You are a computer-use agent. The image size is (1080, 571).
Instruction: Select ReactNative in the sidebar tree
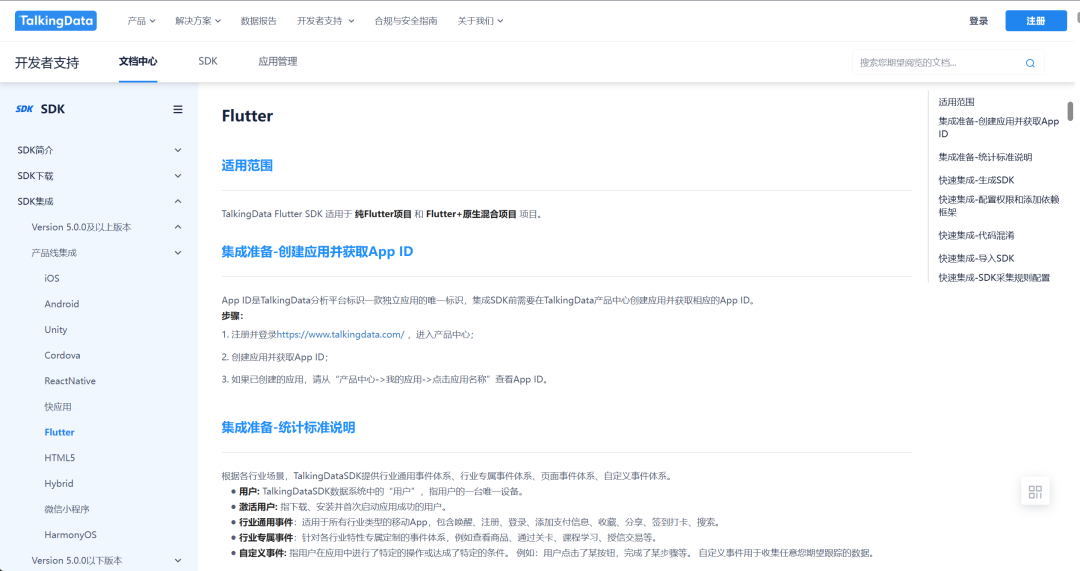click(x=70, y=381)
